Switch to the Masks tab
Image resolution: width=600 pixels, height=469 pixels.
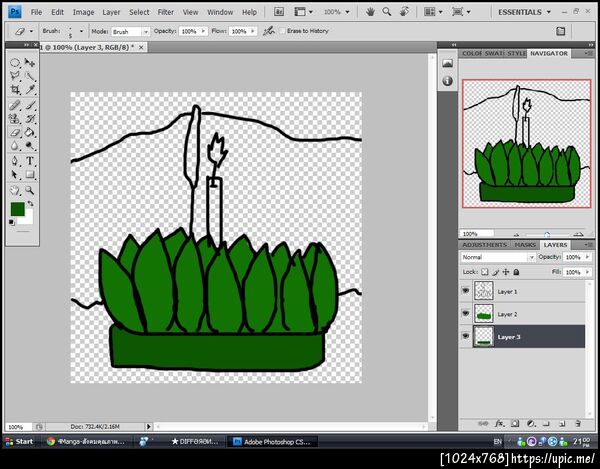[525, 244]
